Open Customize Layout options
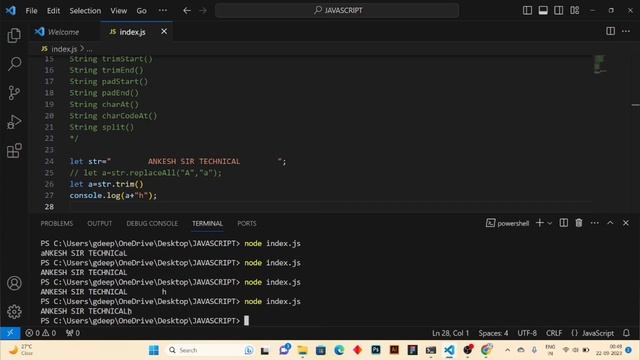Image resolution: width=640 pixels, height=360 pixels. click(575, 10)
